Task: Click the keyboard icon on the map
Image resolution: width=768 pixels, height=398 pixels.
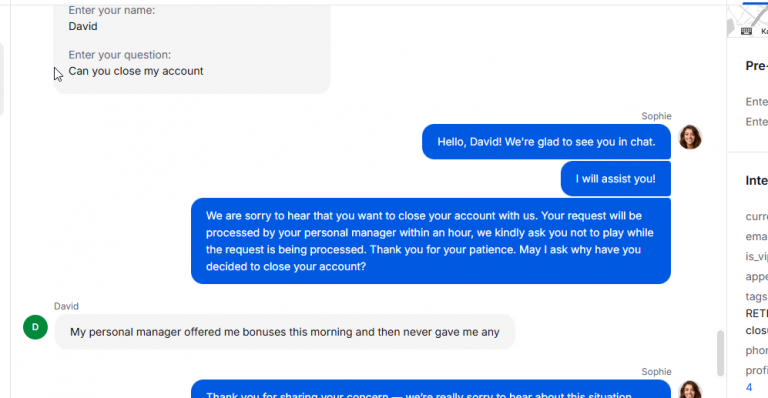Action: click(x=746, y=31)
